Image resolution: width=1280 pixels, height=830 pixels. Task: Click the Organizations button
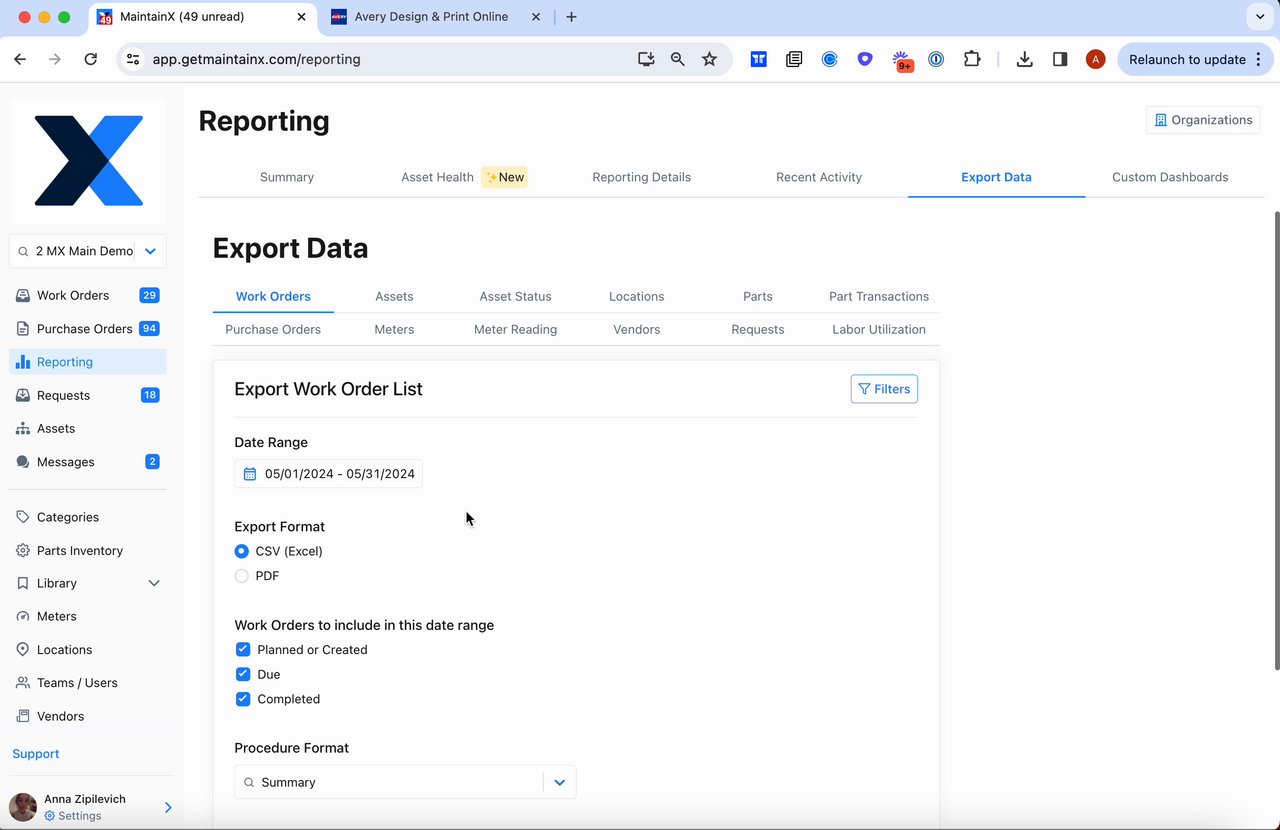point(1203,120)
